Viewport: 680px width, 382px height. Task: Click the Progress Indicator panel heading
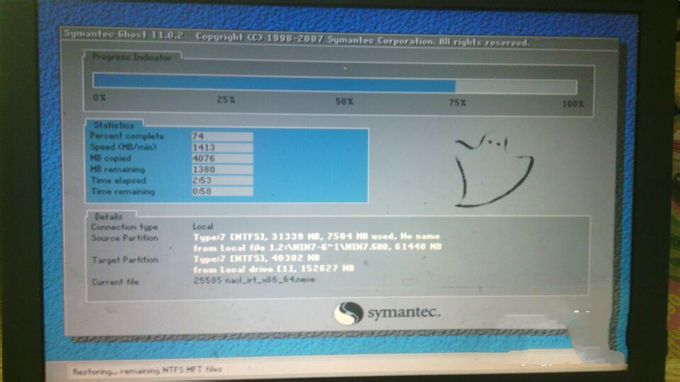(132, 57)
